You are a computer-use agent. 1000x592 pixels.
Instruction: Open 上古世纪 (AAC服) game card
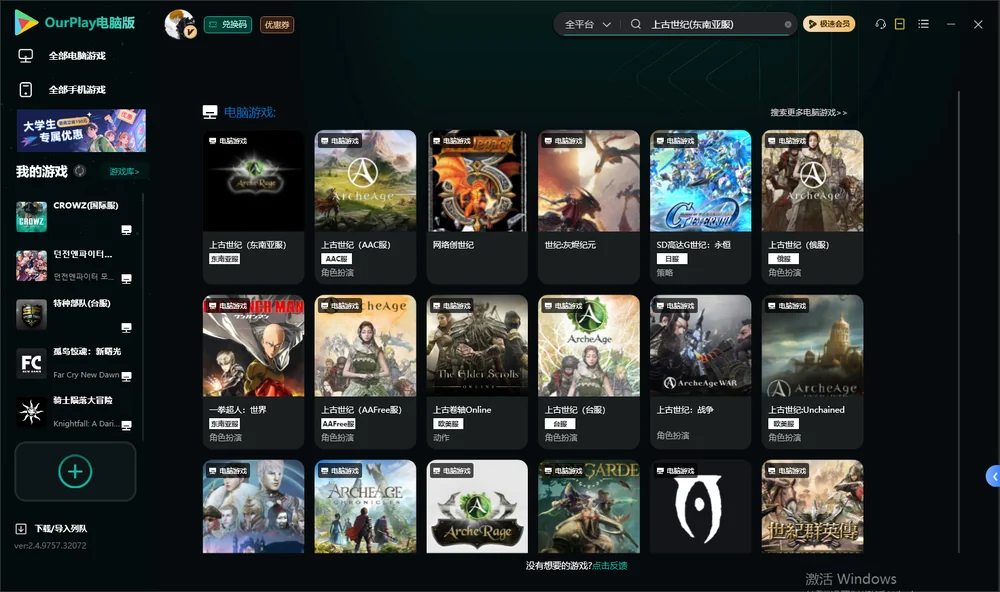(365, 207)
